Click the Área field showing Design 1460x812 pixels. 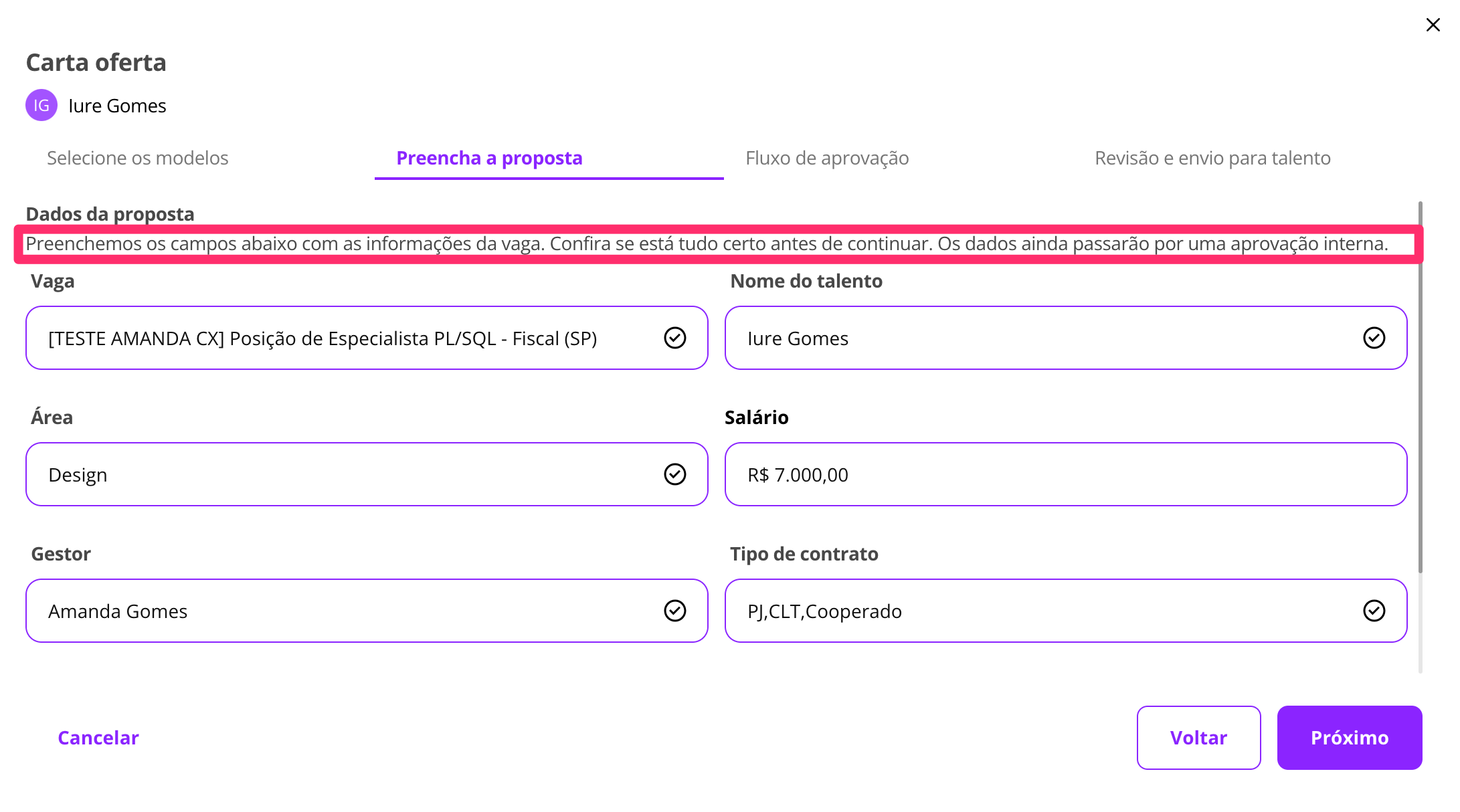coord(335,475)
